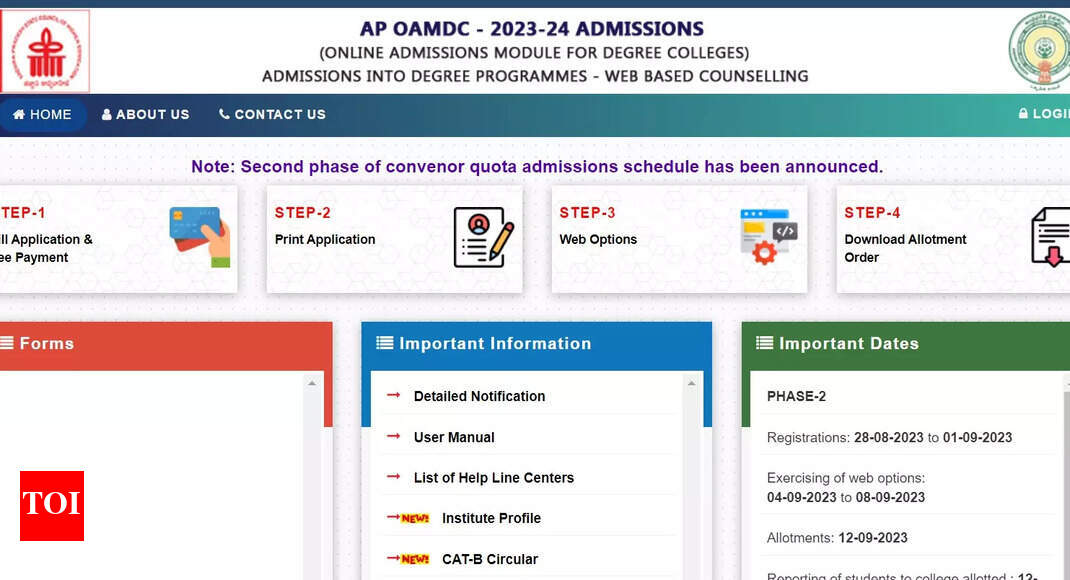Click the NEW badge beside CAT-B Circular

tap(415, 560)
